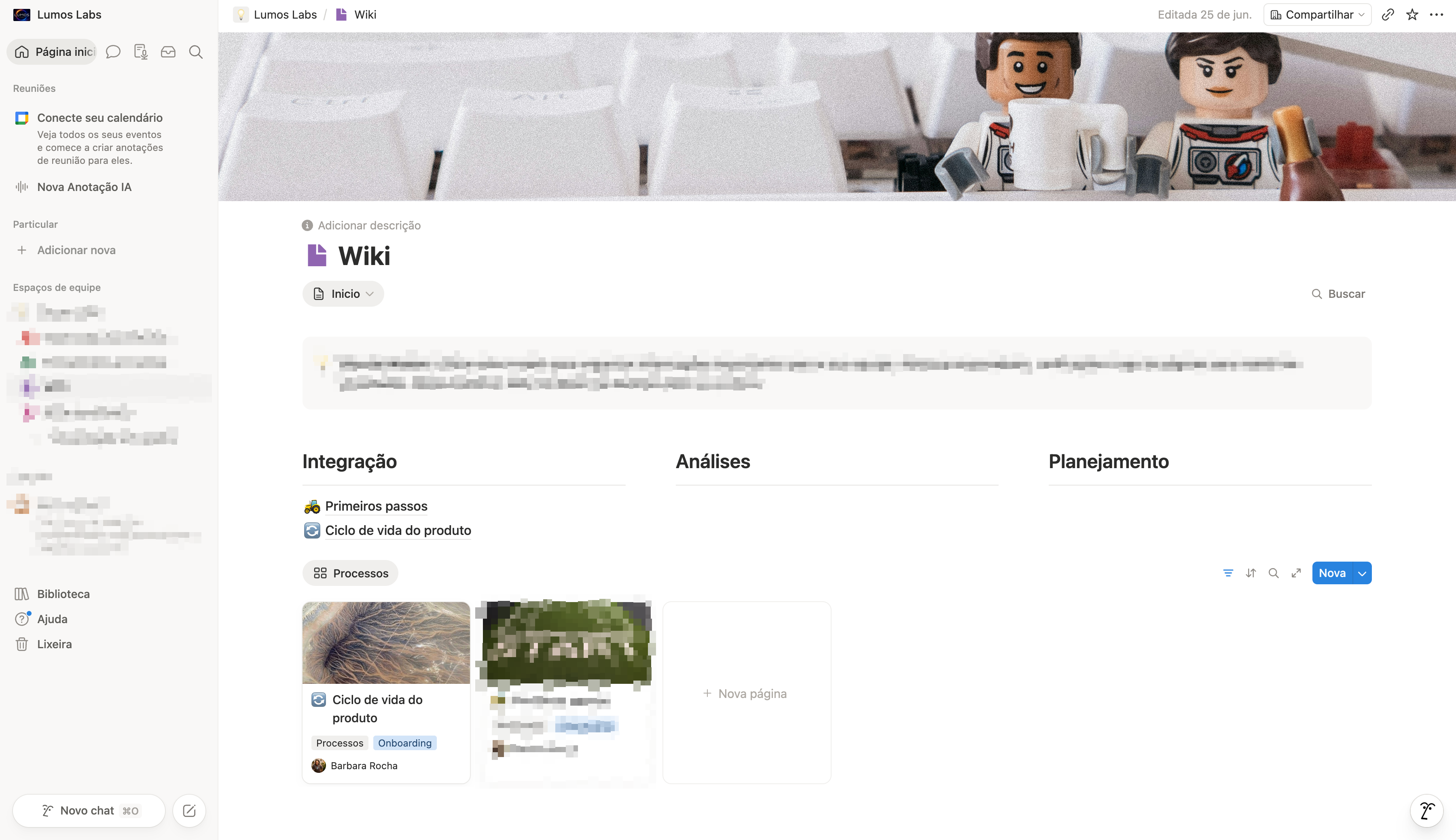
Task: Click the info icon next to Adicionar descrição
Action: 307,225
